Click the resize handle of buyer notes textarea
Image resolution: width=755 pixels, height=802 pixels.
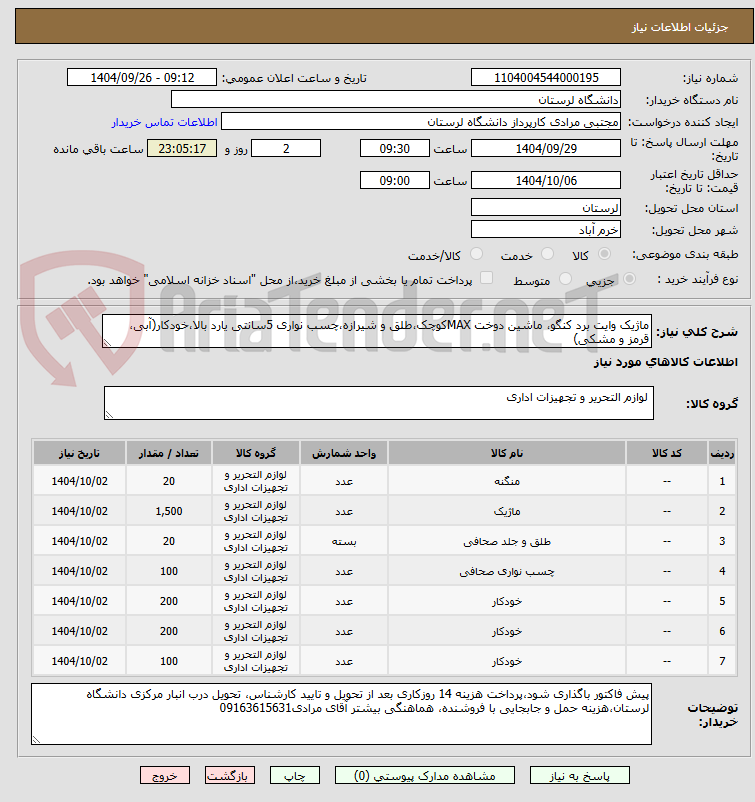(x=36, y=740)
